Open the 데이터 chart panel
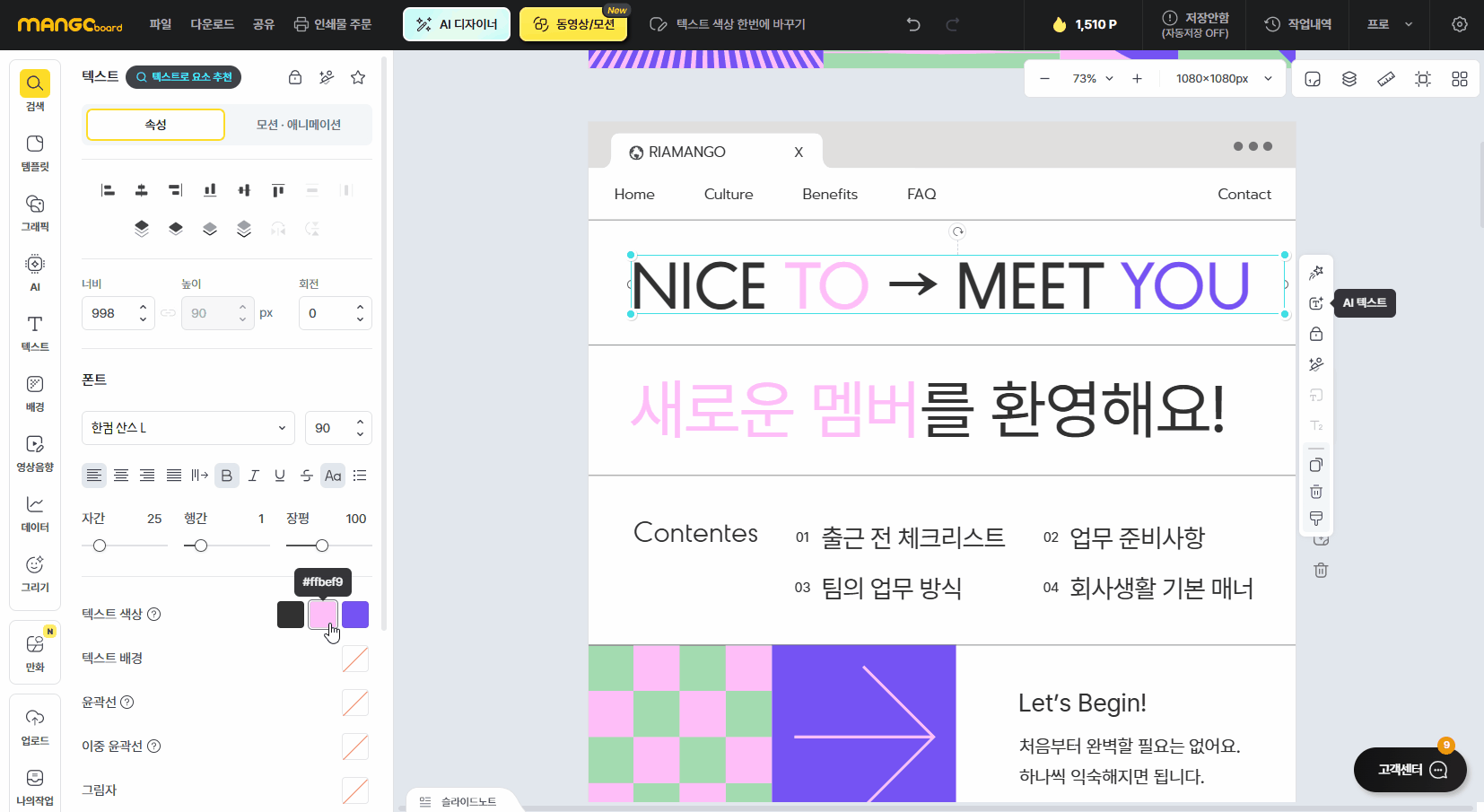The image size is (1484, 812). click(x=35, y=513)
